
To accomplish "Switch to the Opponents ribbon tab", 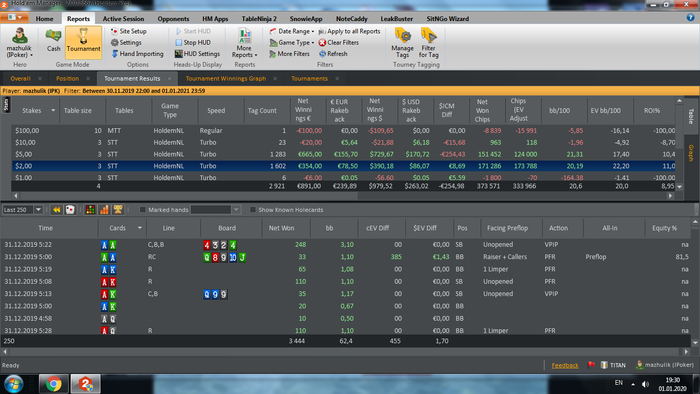I will pos(173,19).
